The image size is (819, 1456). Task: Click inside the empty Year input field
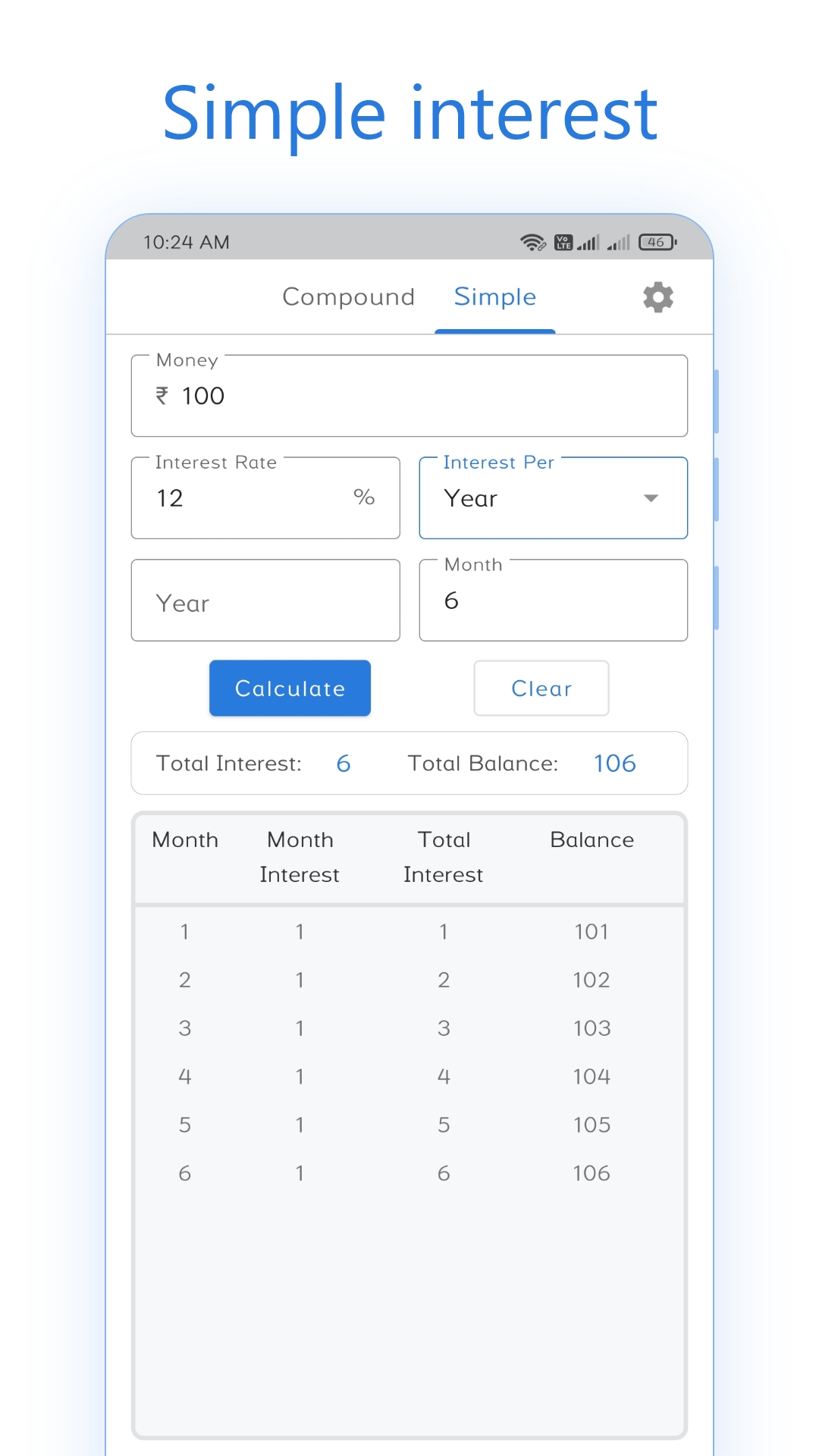[265, 601]
